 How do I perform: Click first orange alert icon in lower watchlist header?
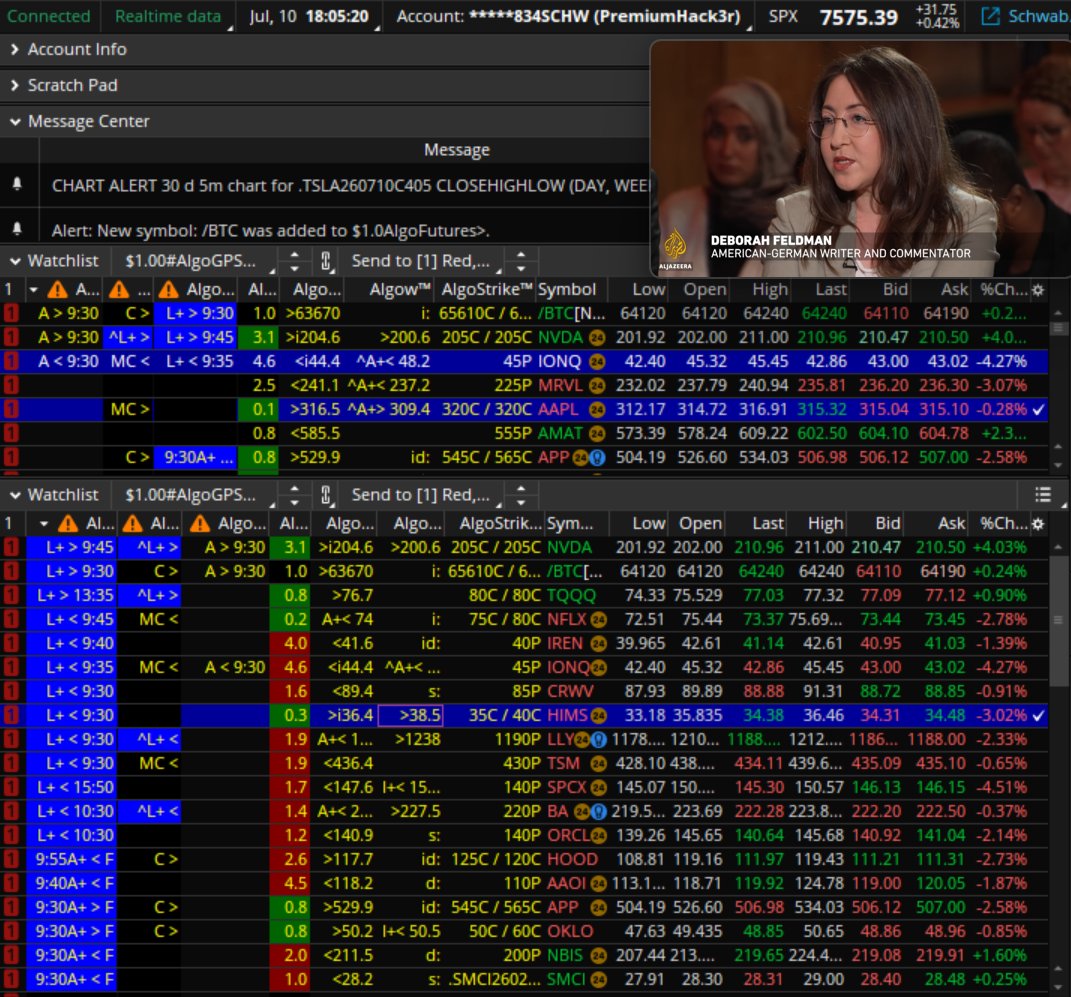(x=68, y=524)
